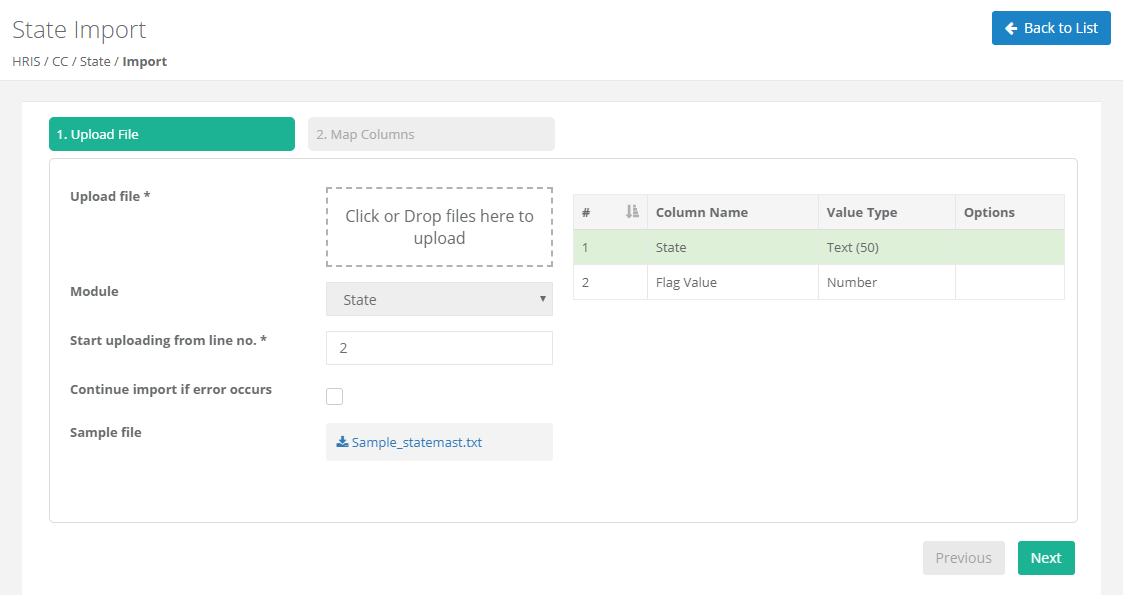The image size is (1123, 595).
Task: Click the download icon beside Sample_statemast.txt
Action: [x=342, y=442]
